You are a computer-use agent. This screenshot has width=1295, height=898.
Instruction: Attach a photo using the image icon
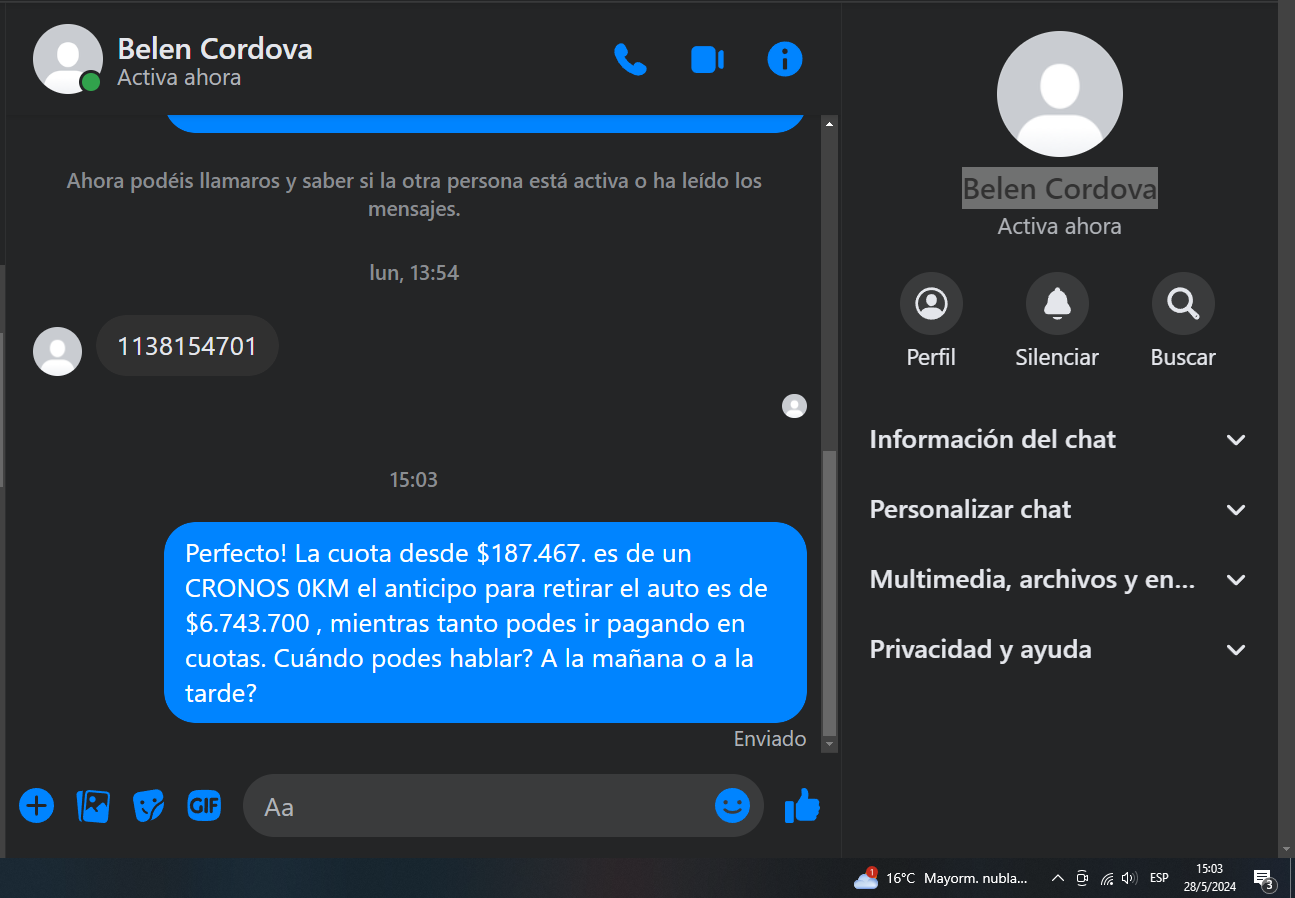coord(93,805)
